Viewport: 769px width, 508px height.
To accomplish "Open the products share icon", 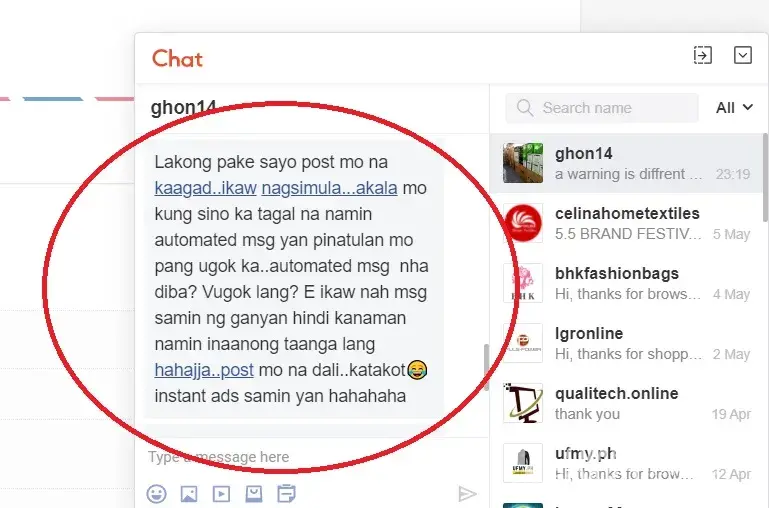I will (x=254, y=493).
